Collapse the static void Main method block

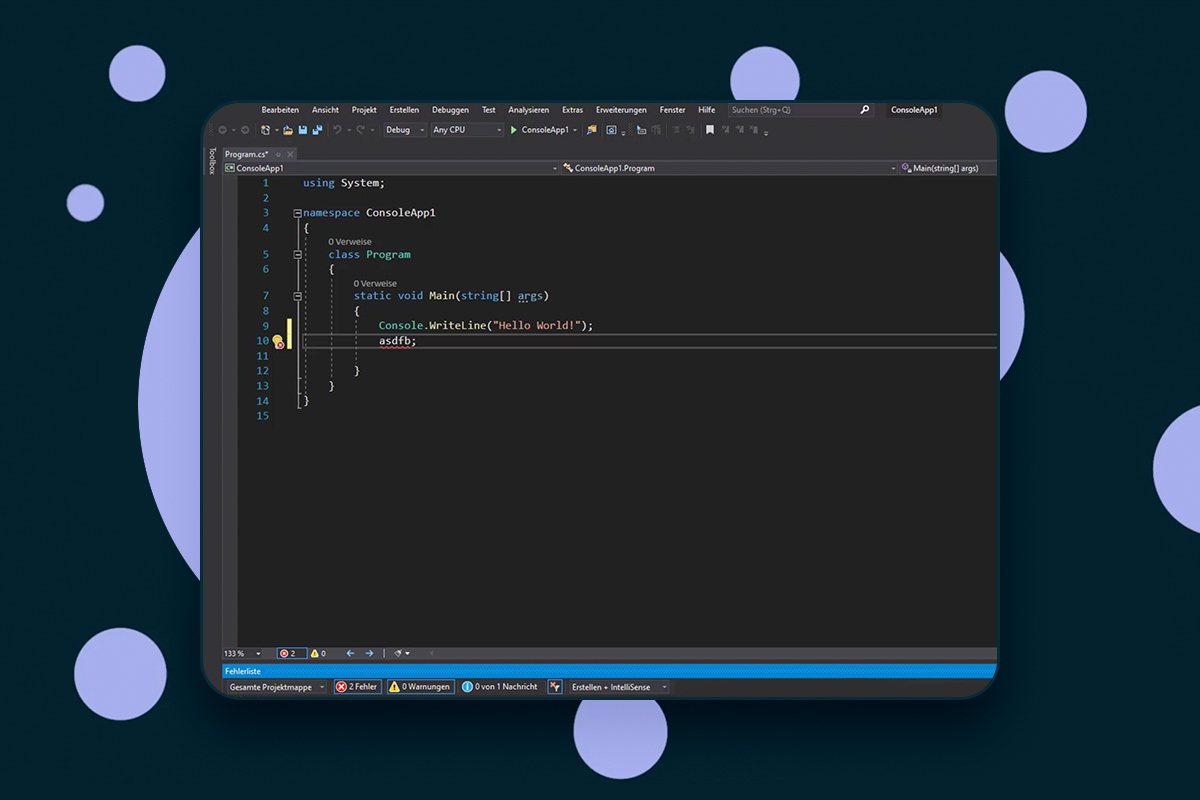click(297, 296)
